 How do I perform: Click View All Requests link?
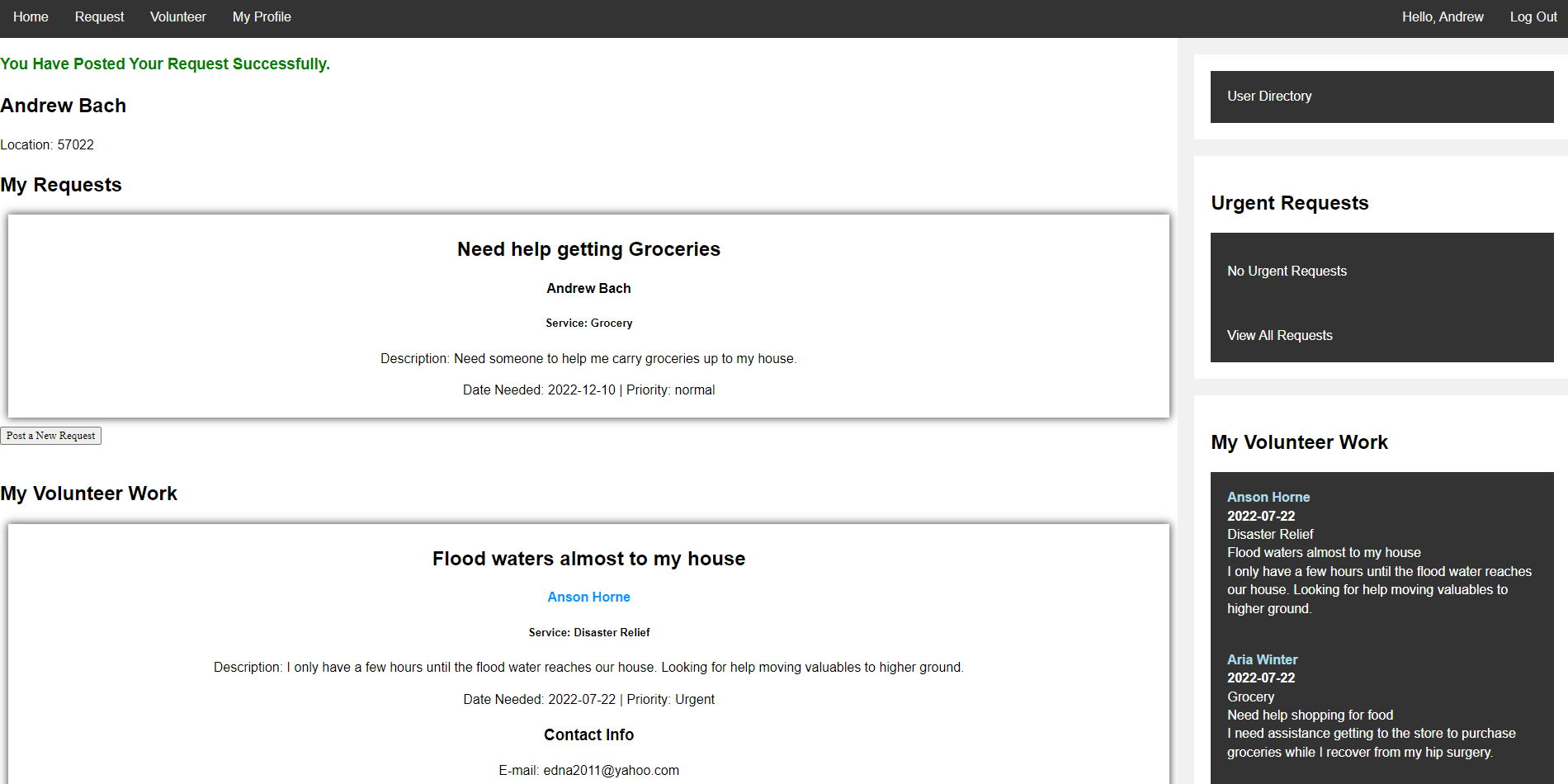point(1279,335)
